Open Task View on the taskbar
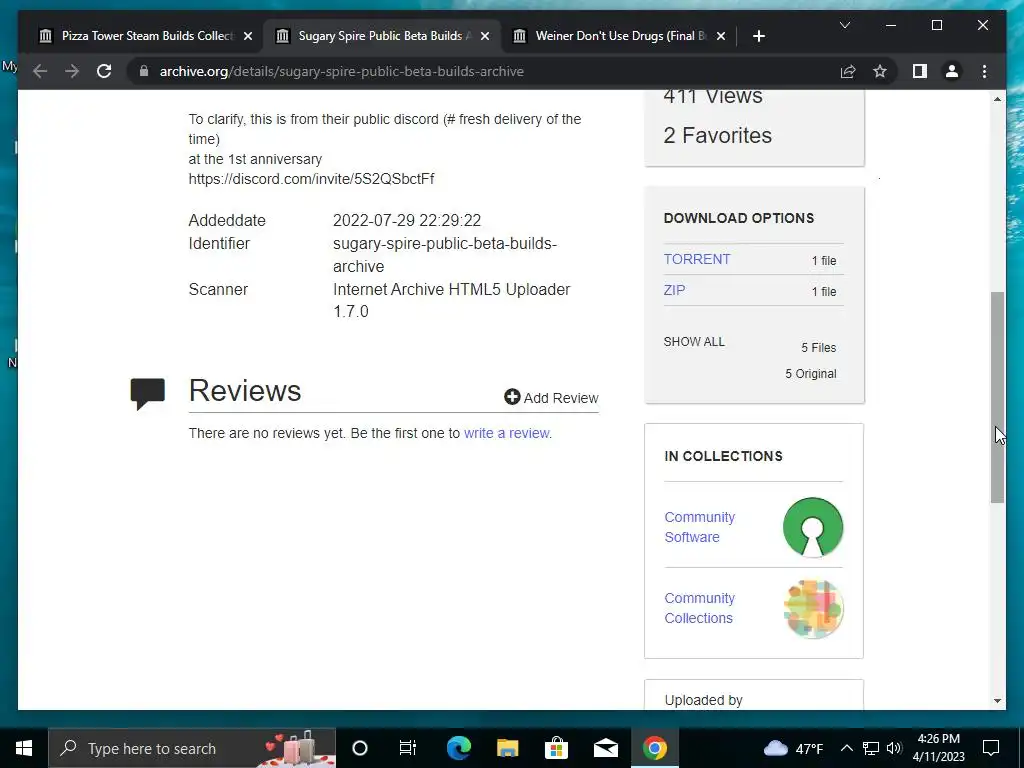Viewport: 1024px width, 768px height. point(408,748)
